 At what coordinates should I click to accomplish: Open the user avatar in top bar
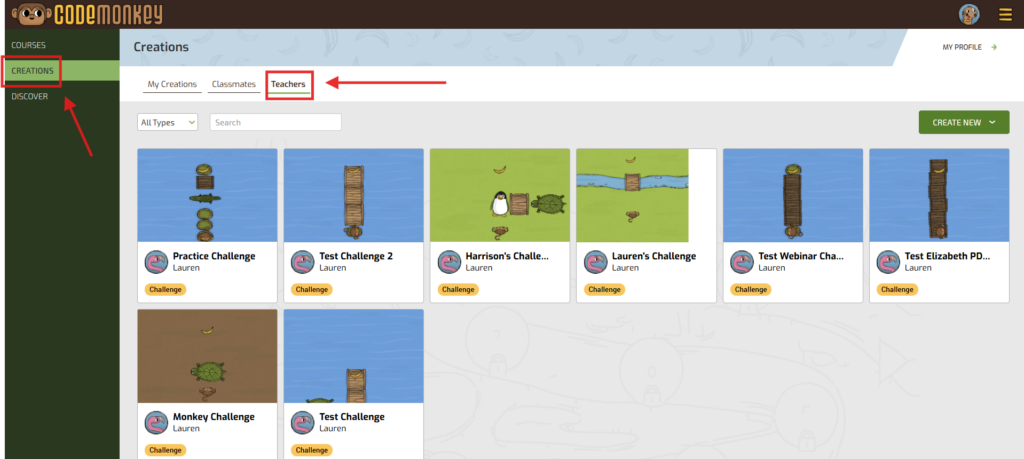(x=968, y=14)
